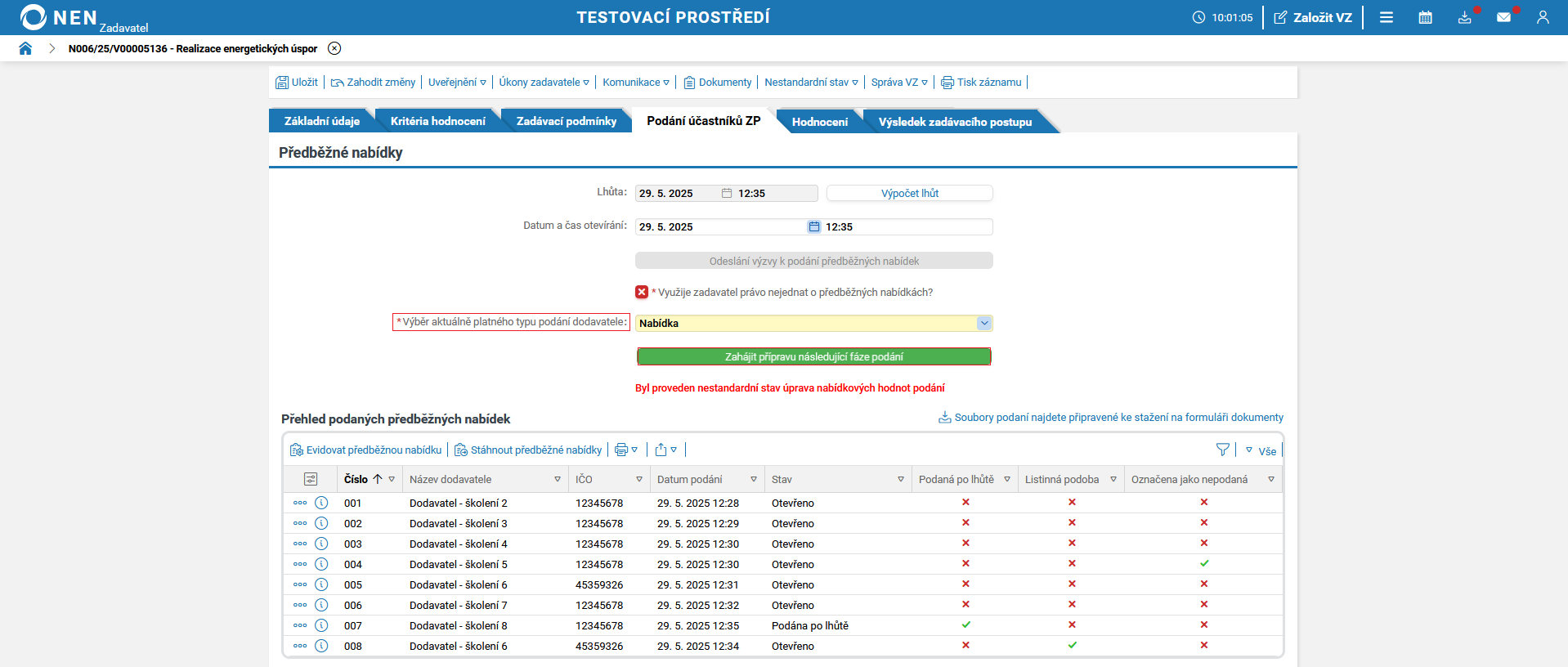Image resolution: width=1568 pixels, height=667 pixels.
Task: Click the home icon in breadcrumb
Action: pos(25,48)
